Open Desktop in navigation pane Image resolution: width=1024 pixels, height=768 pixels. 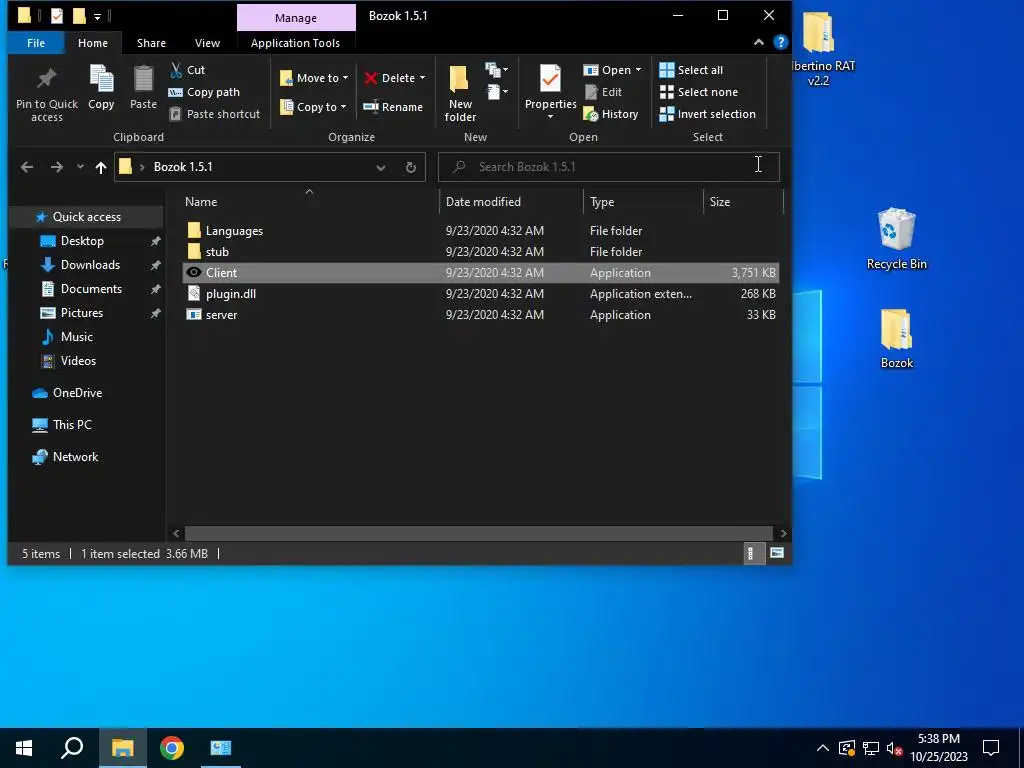point(82,241)
